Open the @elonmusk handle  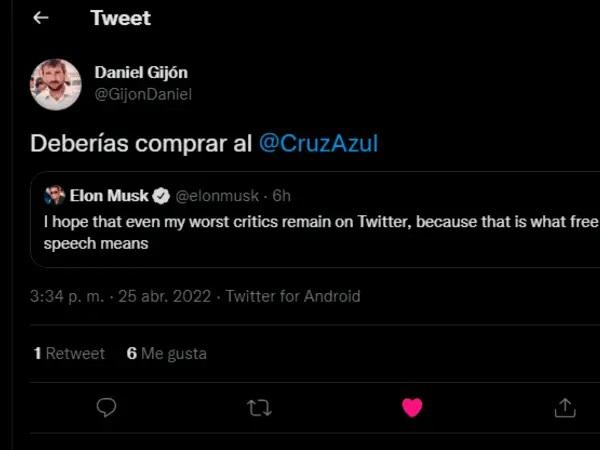[x=217, y=196]
